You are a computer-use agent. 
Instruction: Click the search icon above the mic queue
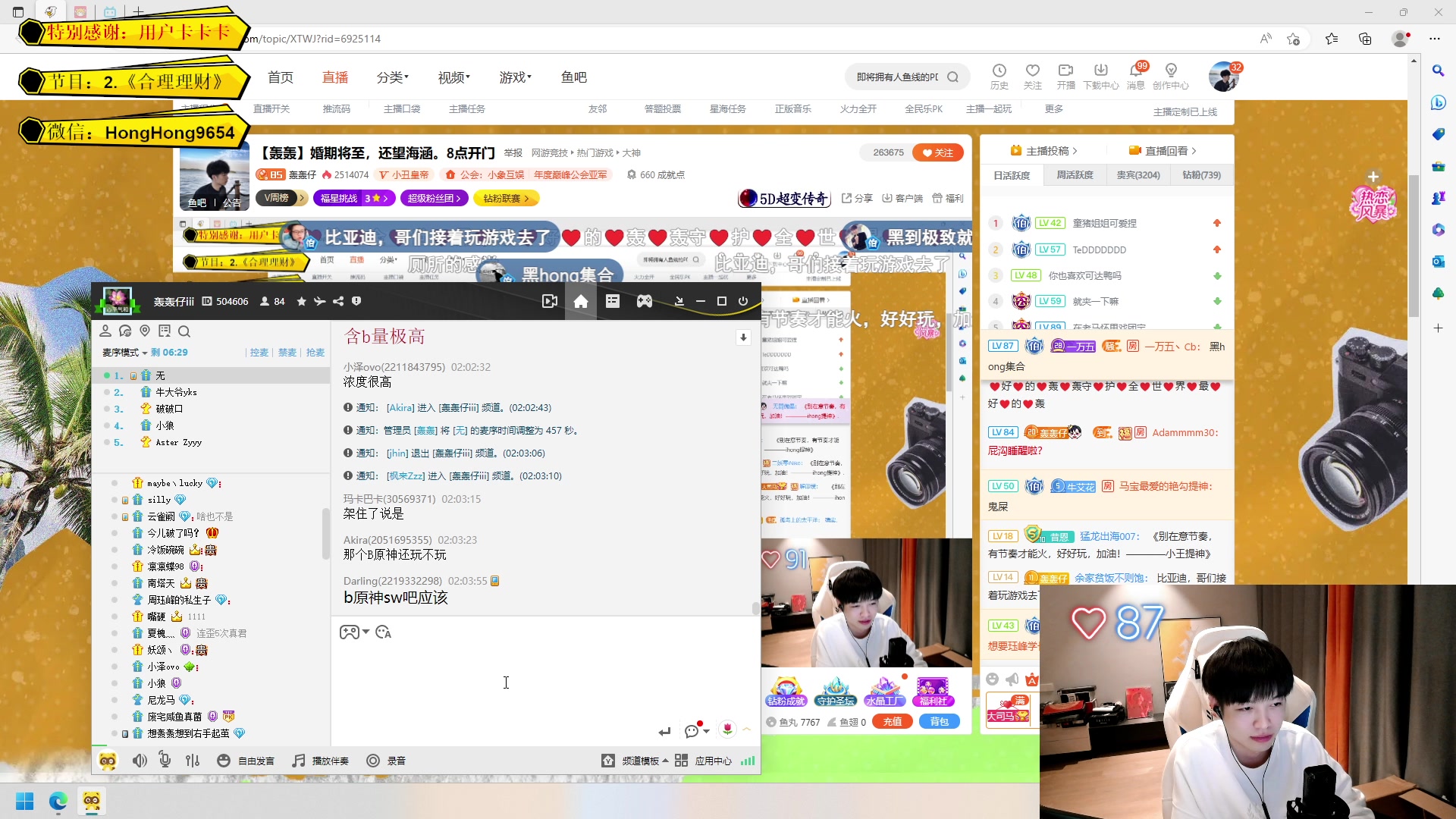(x=184, y=331)
